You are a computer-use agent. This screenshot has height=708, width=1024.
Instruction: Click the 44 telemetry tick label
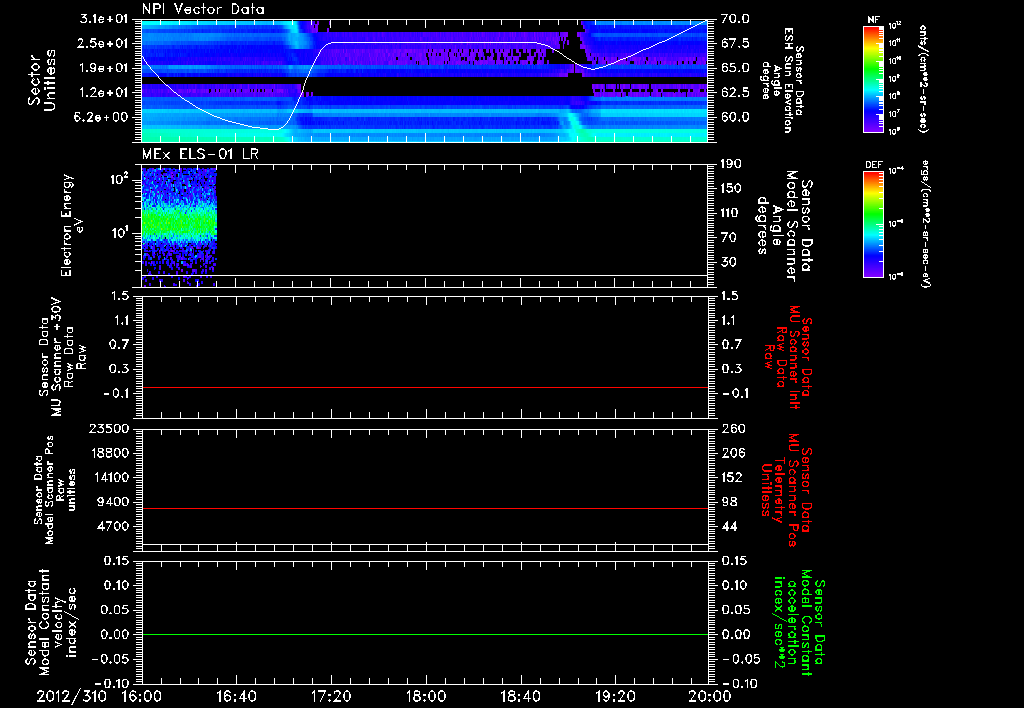click(x=729, y=526)
